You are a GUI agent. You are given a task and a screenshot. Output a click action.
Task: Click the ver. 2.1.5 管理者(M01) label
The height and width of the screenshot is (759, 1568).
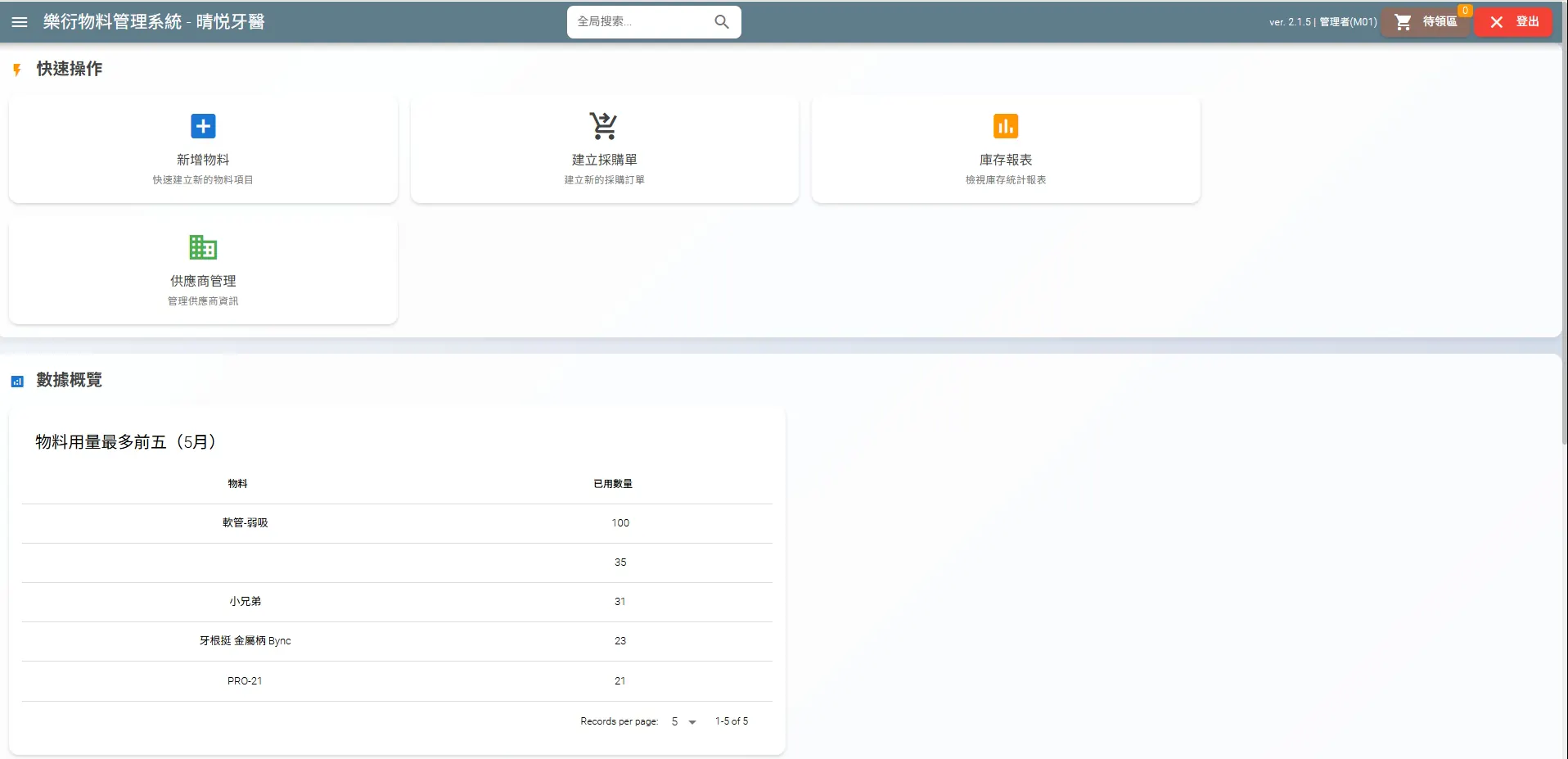1323,22
